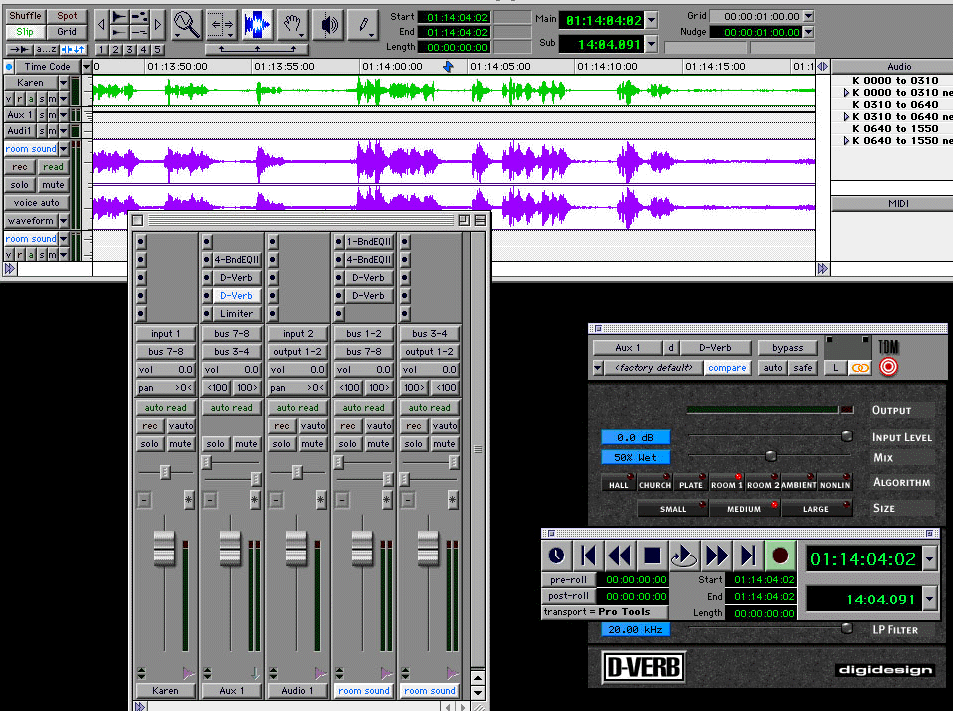Expand the K 0000 to 0310 ne region

click(846, 92)
